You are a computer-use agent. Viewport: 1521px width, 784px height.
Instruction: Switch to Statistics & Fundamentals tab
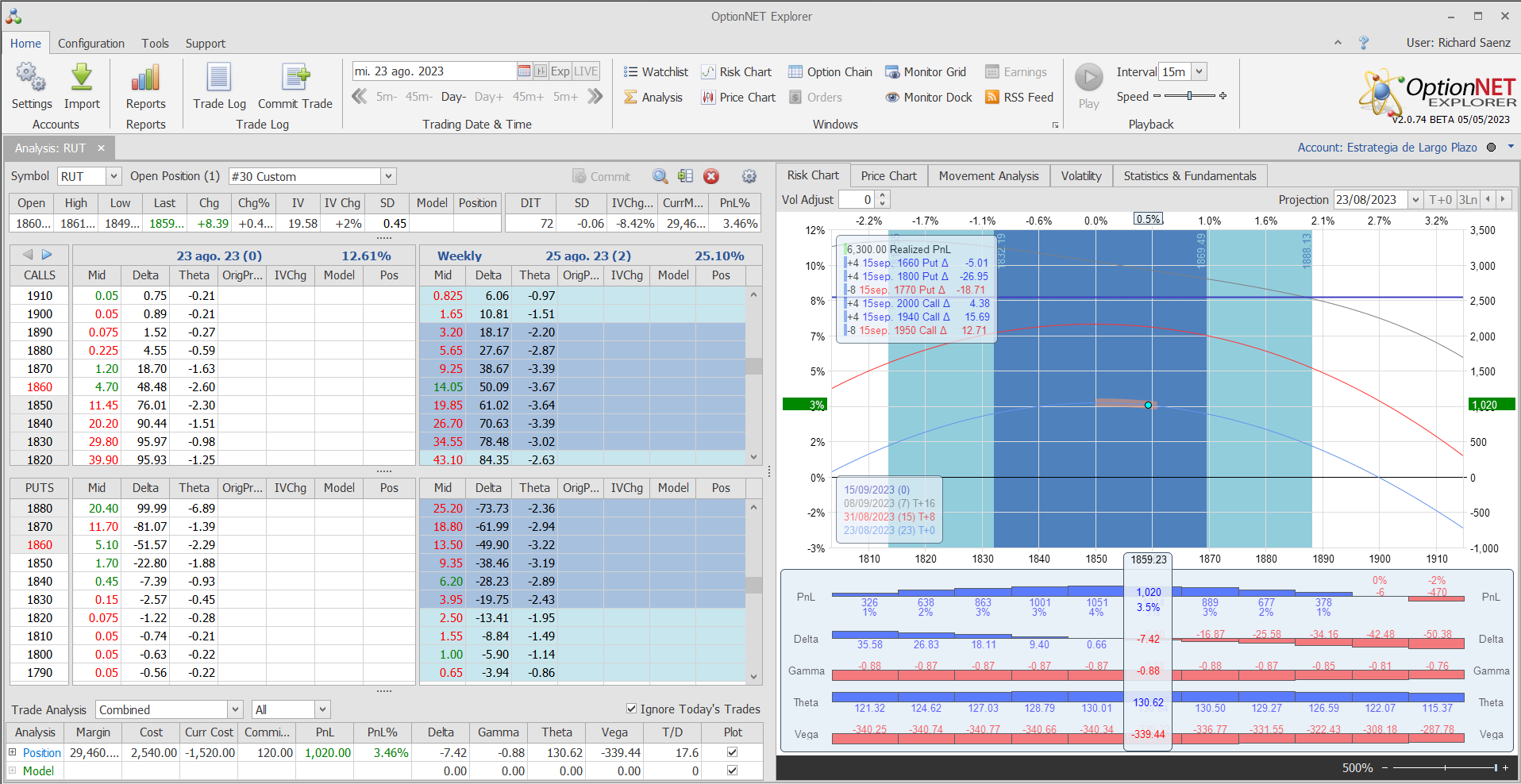[x=1190, y=175]
